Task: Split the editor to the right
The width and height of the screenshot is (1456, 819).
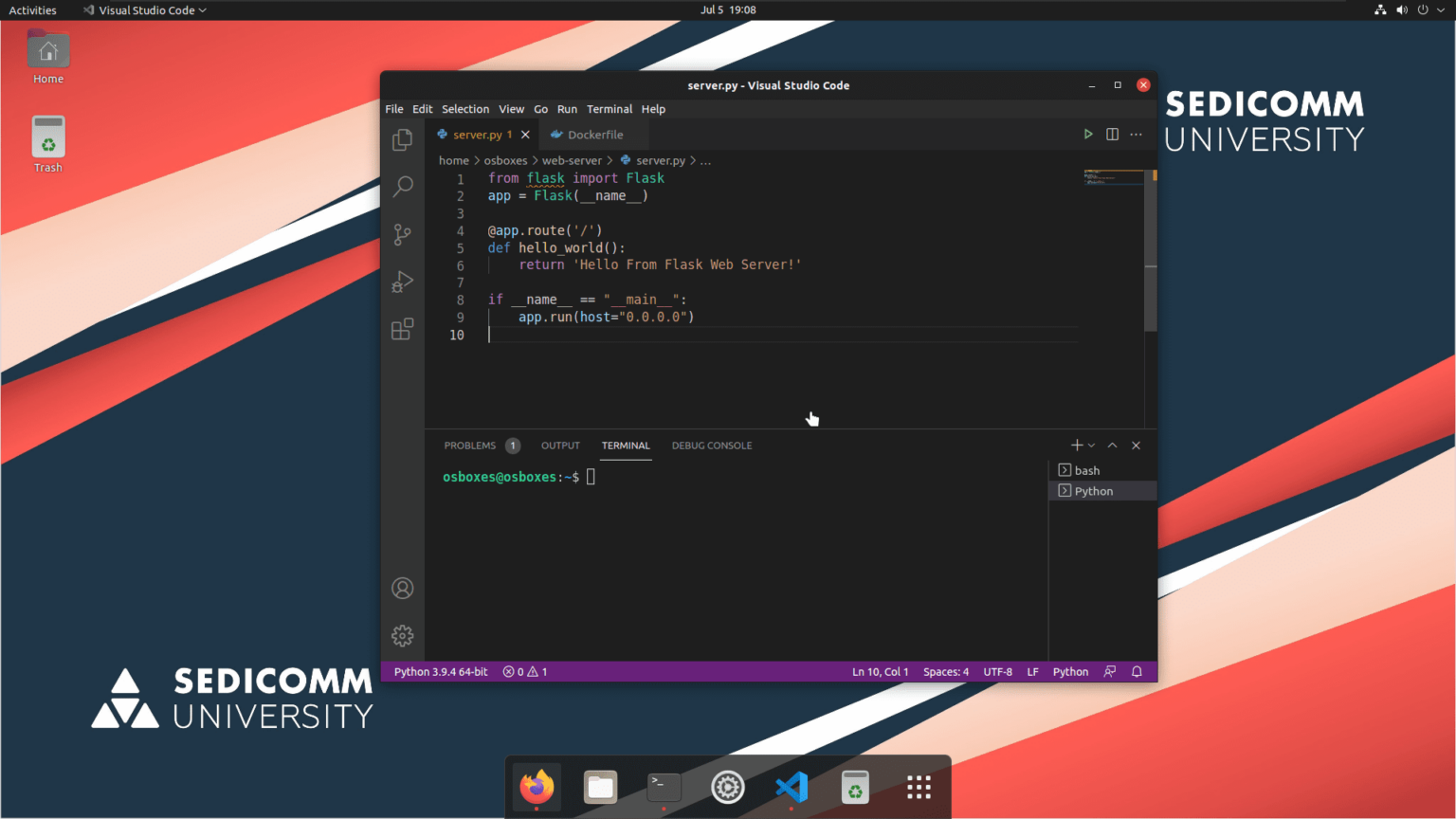Action: (1112, 135)
